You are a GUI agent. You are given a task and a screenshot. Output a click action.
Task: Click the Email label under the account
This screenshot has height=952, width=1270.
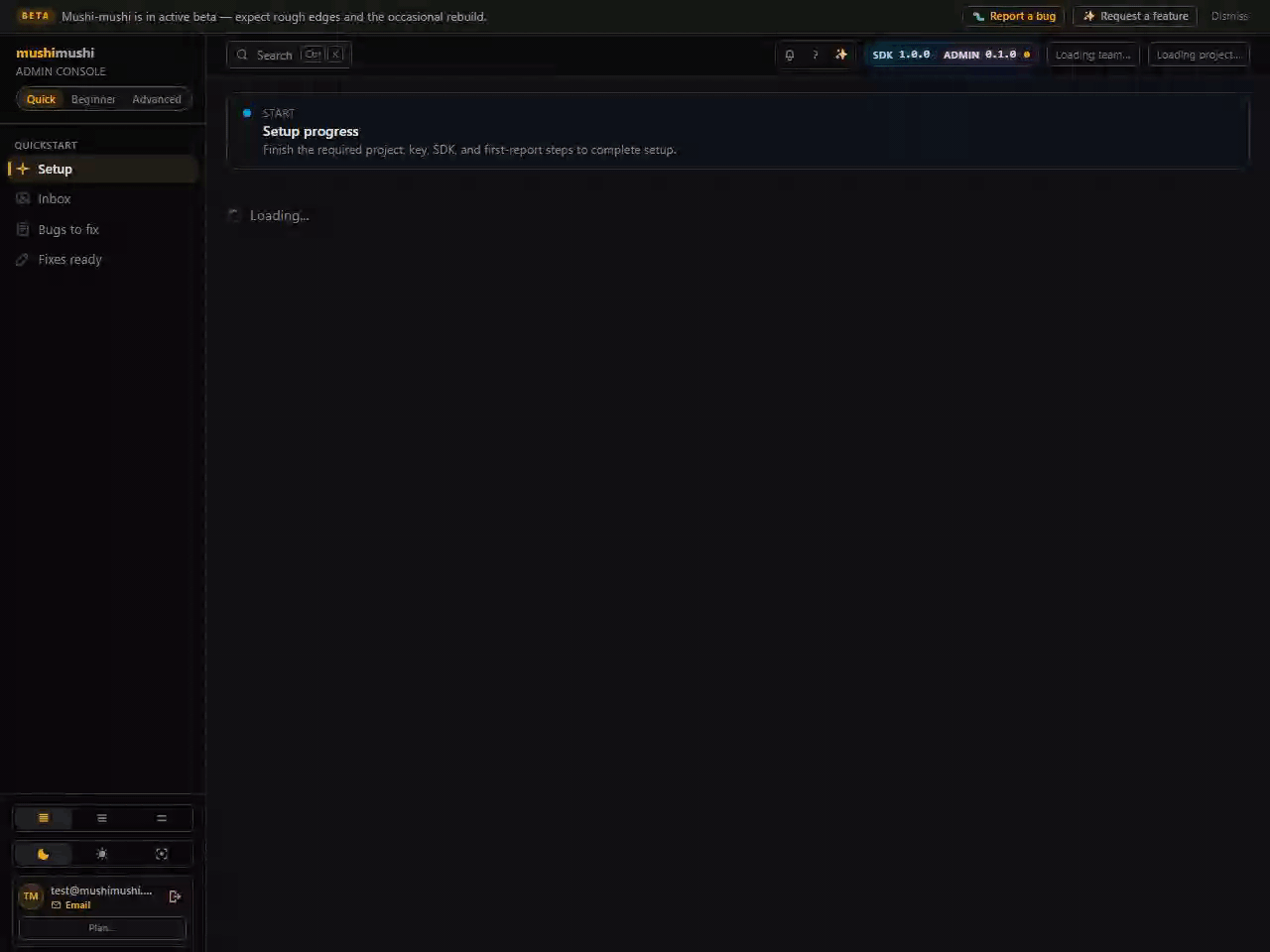pyautogui.click(x=77, y=905)
